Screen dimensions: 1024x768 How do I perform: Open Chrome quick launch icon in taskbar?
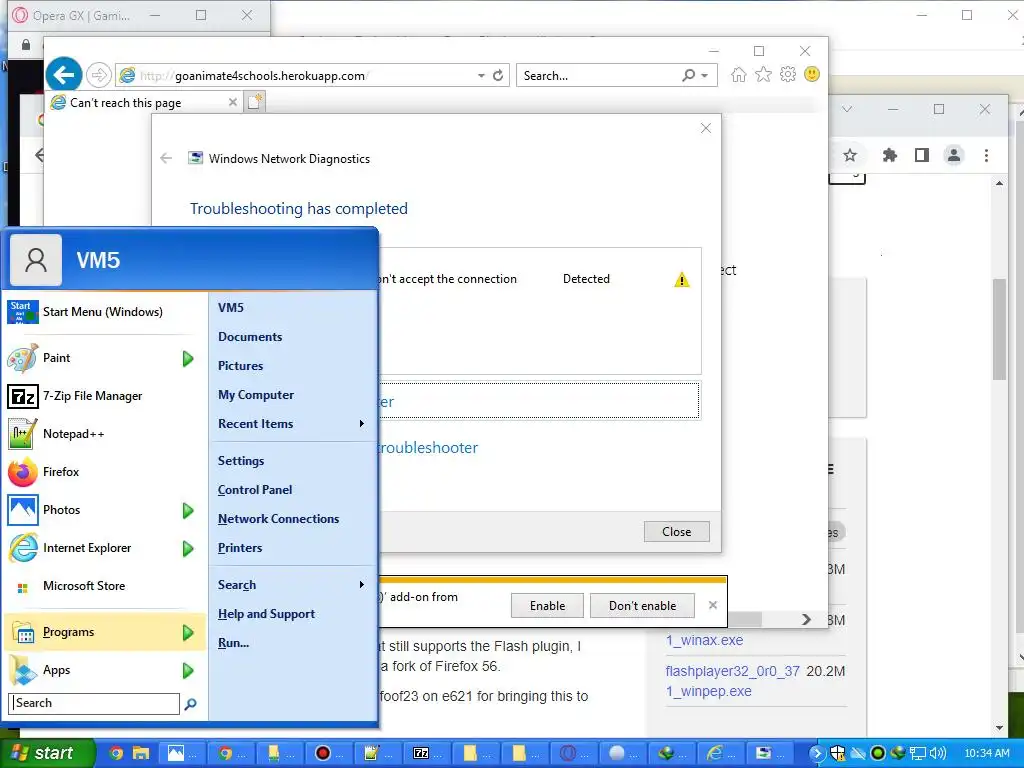pyautogui.click(x=116, y=753)
